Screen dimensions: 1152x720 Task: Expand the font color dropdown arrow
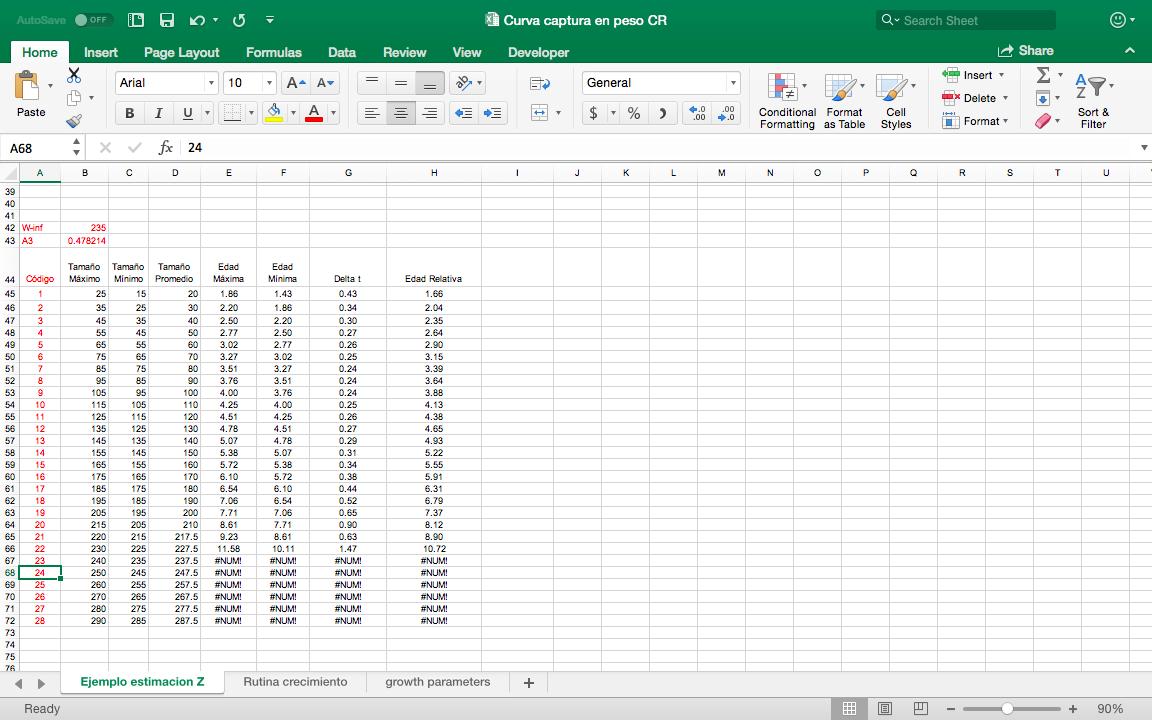pyautogui.click(x=334, y=112)
